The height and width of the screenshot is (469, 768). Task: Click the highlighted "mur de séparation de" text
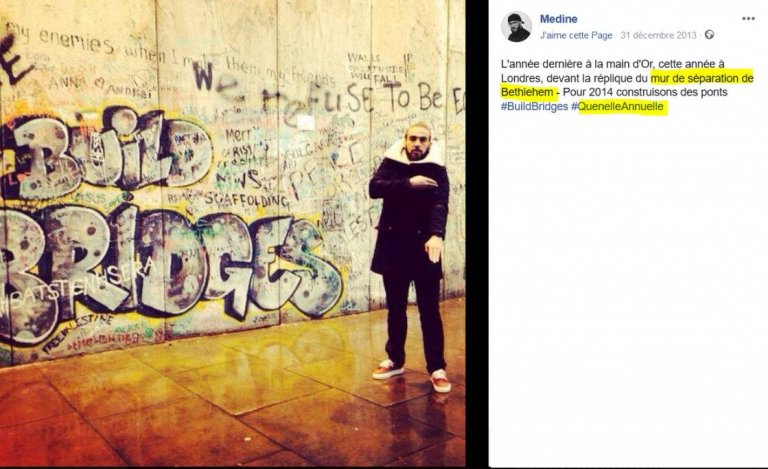point(702,78)
